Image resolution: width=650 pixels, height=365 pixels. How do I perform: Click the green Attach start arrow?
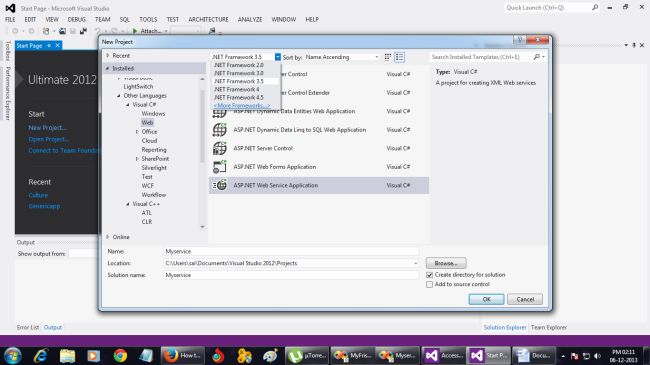(135, 31)
